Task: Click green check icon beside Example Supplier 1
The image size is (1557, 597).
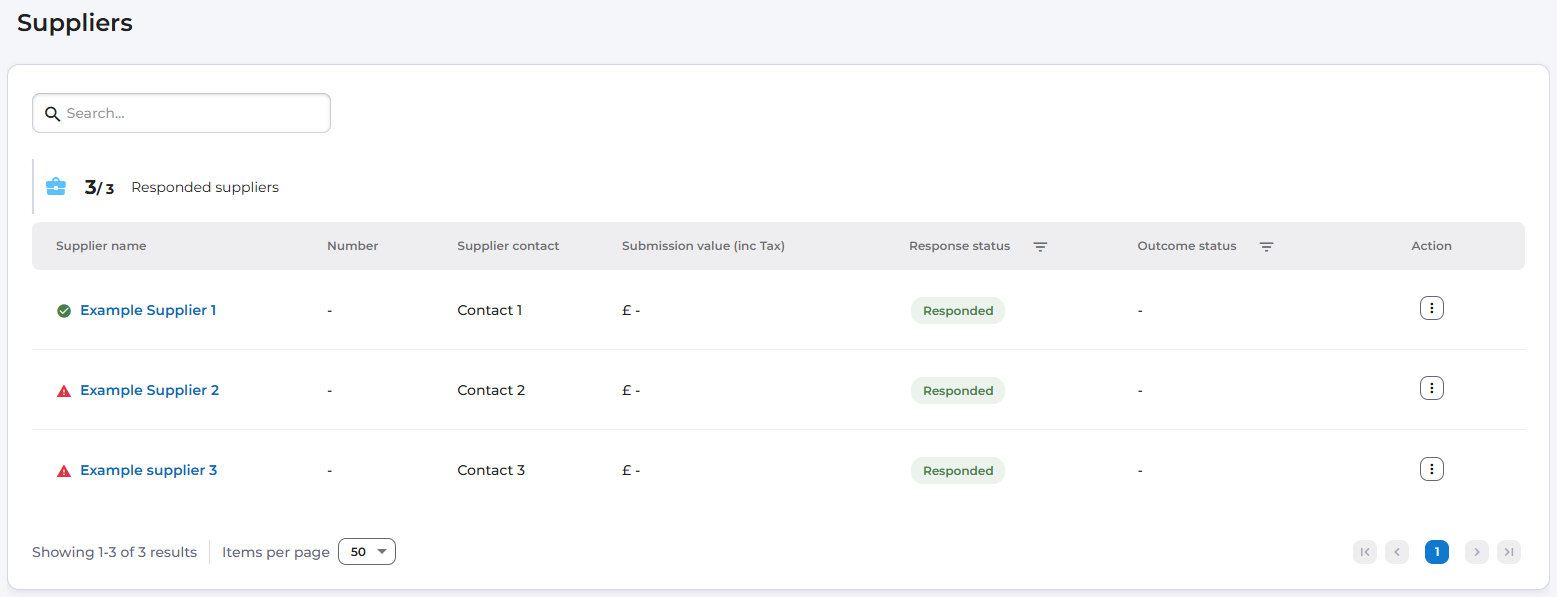Action: click(x=64, y=311)
